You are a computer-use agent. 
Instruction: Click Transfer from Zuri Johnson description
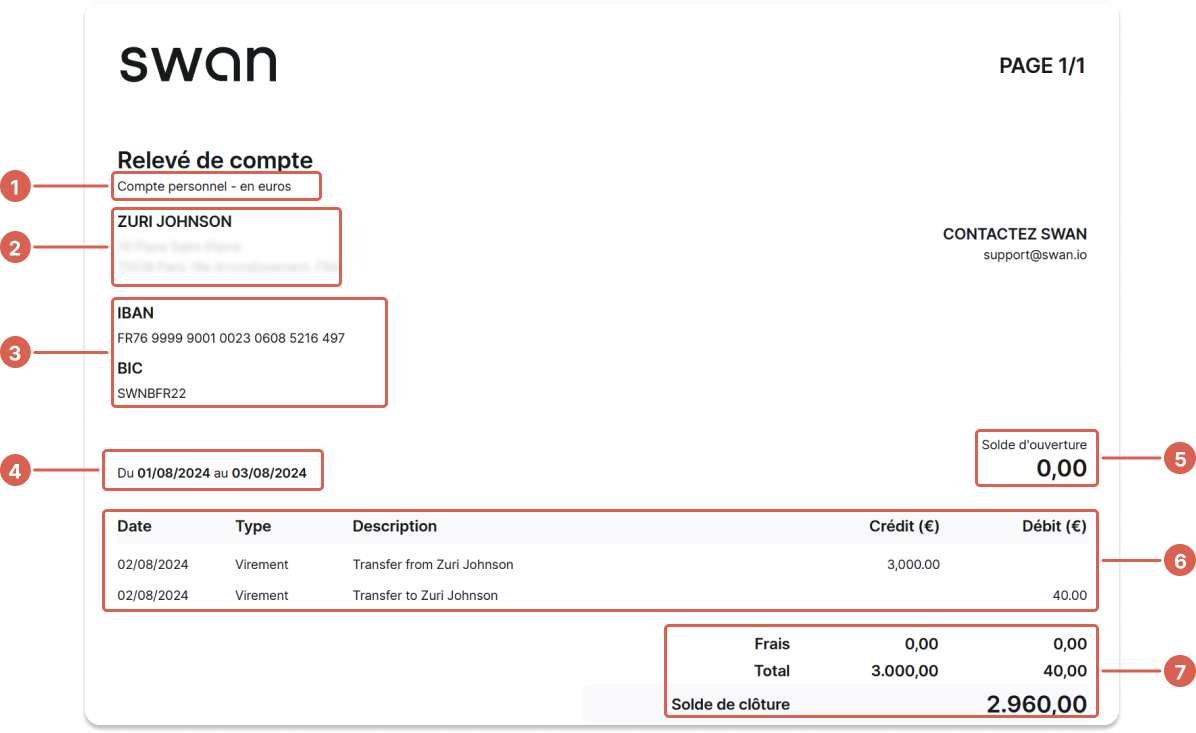pyautogui.click(x=432, y=564)
